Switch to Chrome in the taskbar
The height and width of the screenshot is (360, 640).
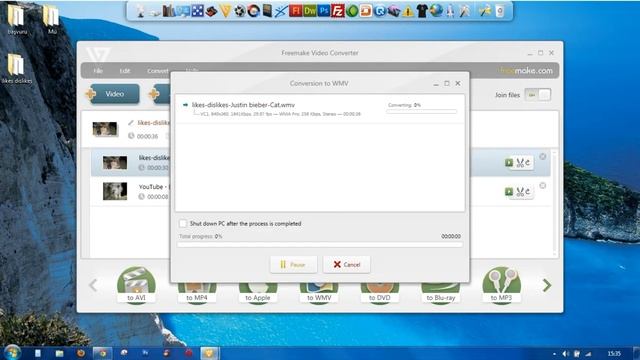coord(102,353)
